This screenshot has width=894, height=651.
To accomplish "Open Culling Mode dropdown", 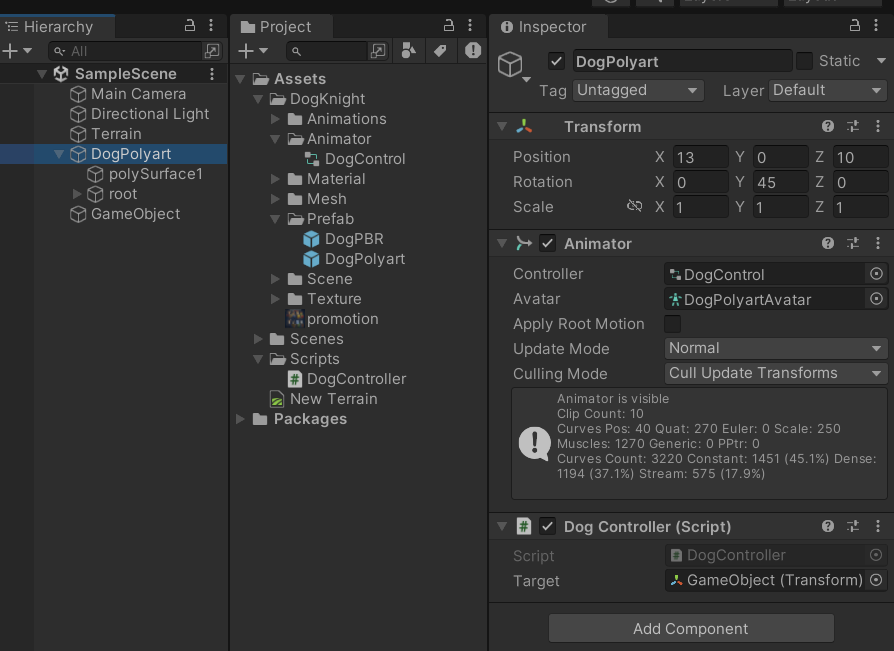I will tap(775, 373).
